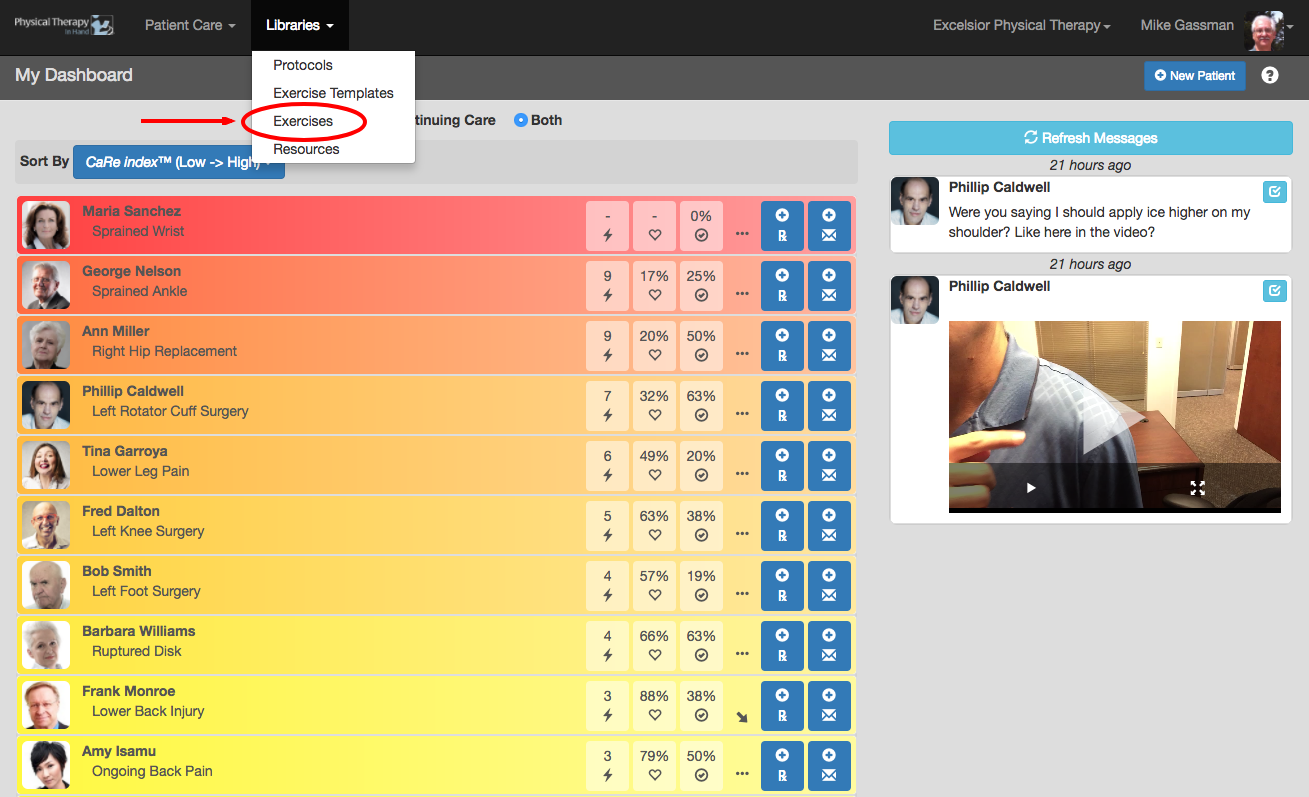Screen dimensions: 1309x797
Task: Select the Both radio option
Action: click(x=520, y=120)
